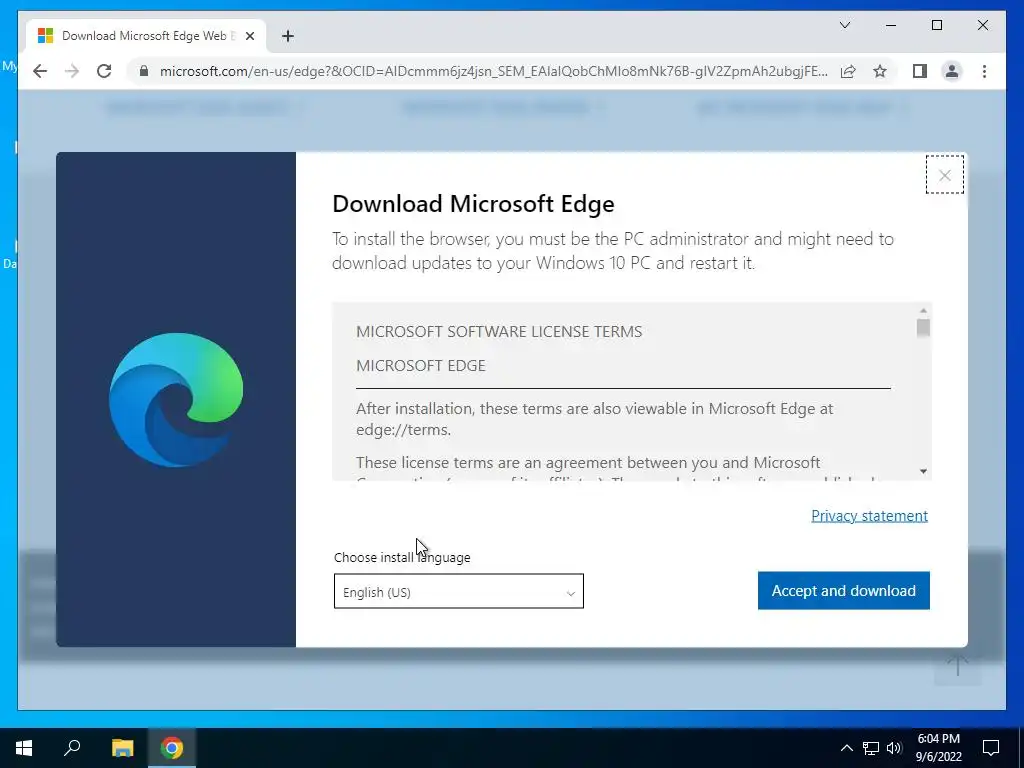The image size is (1024, 768).
Task: Open the Windows Start menu
Action: click(x=24, y=748)
